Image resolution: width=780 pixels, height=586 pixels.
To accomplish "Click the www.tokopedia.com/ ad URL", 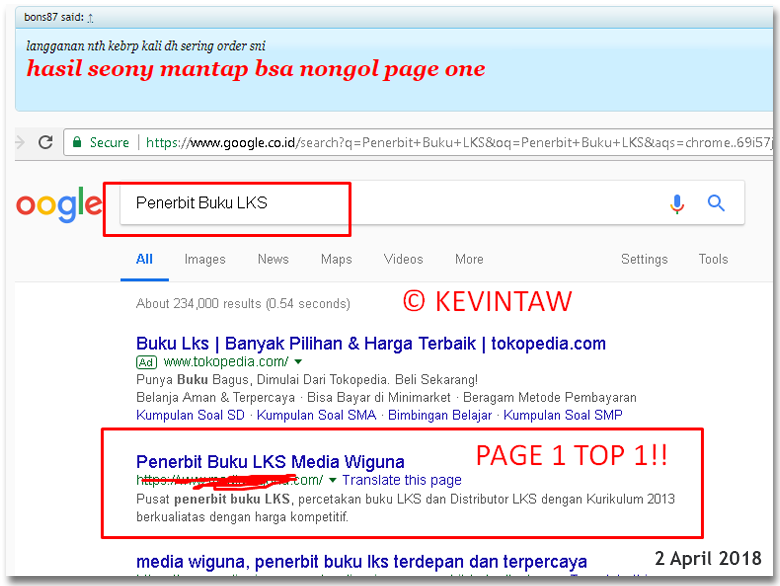I will pyautogui.click(x=226, y=362).
